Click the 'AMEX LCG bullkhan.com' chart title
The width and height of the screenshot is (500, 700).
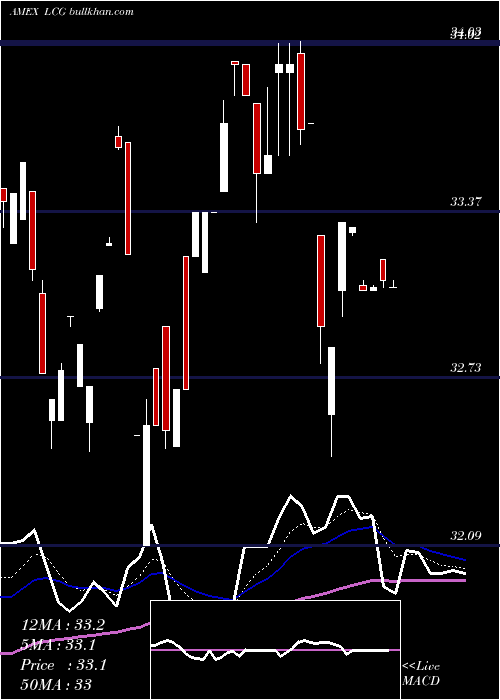[71, 12]
